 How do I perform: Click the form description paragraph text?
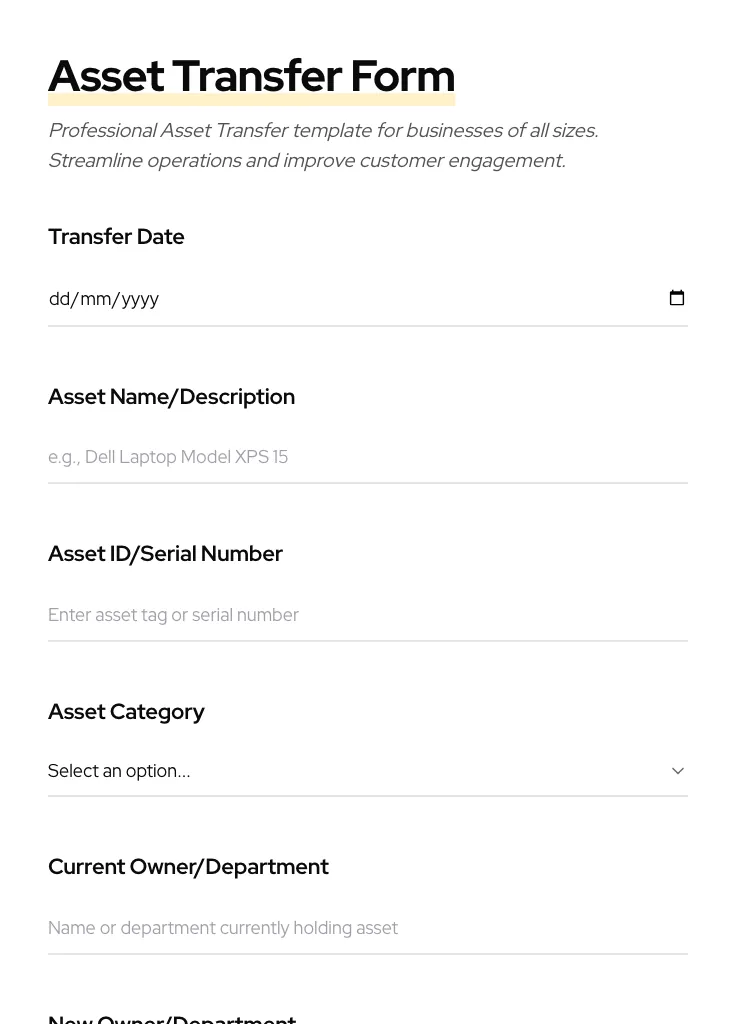coord(323,145)
